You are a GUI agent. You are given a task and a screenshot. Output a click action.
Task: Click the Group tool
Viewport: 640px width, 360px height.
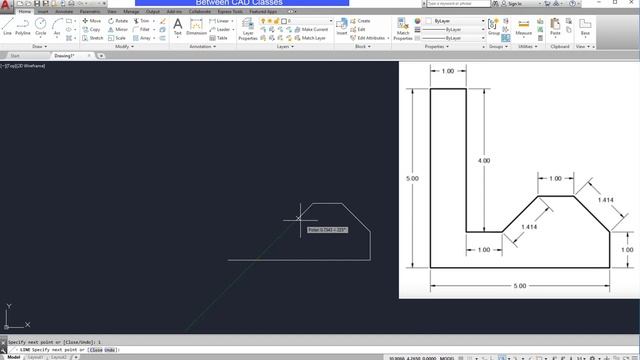493,27
